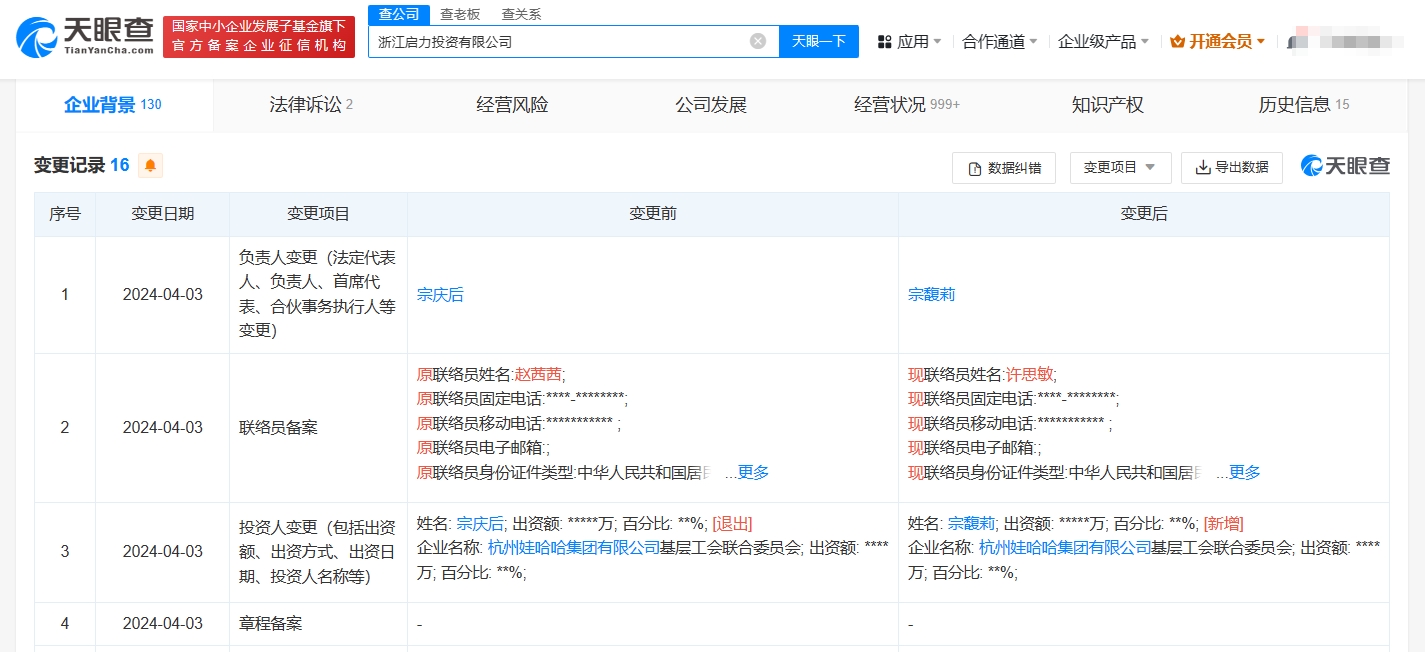Click the 许思敏 contact name
The image size is (1425, 652).
1028,375
